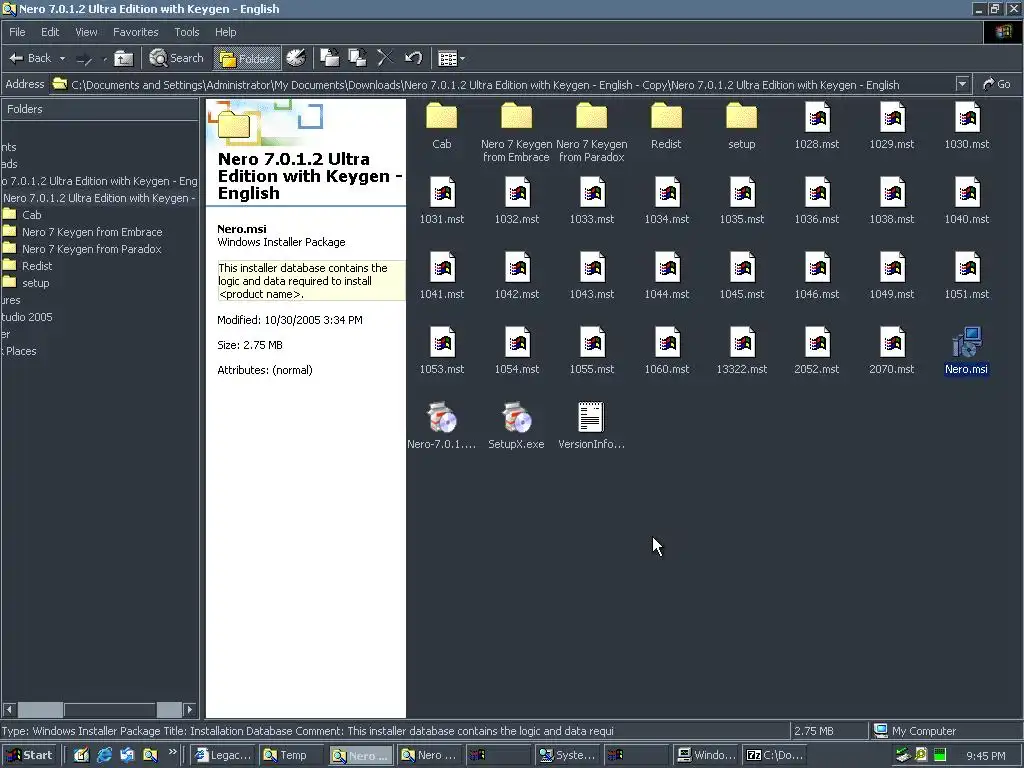1024x768 pixels.
Task: Click the Move To toolbar icon
Action: pos(329,58)
